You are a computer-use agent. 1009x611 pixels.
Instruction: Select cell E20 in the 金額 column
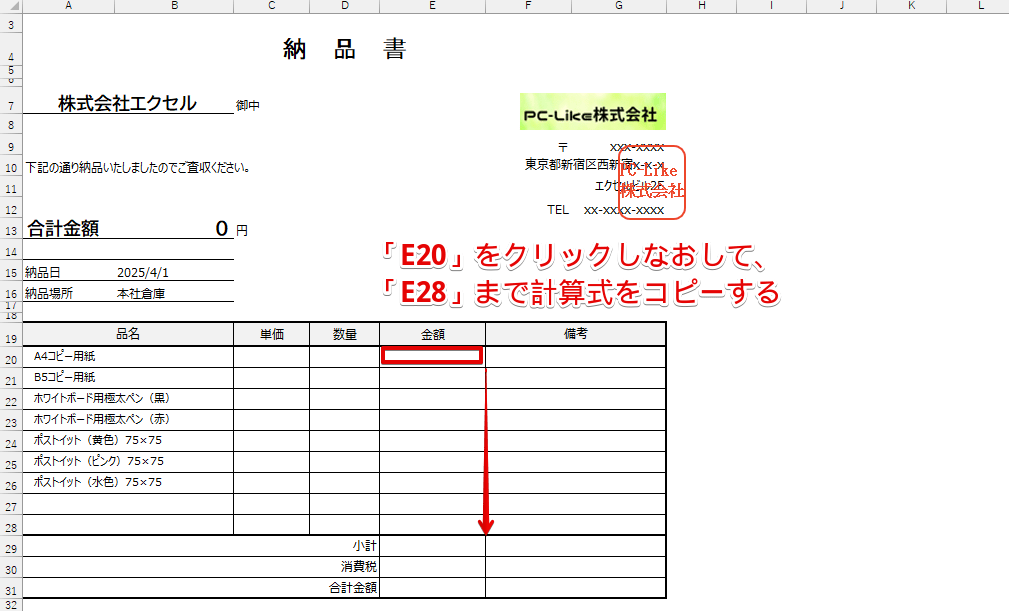[432, 356]
